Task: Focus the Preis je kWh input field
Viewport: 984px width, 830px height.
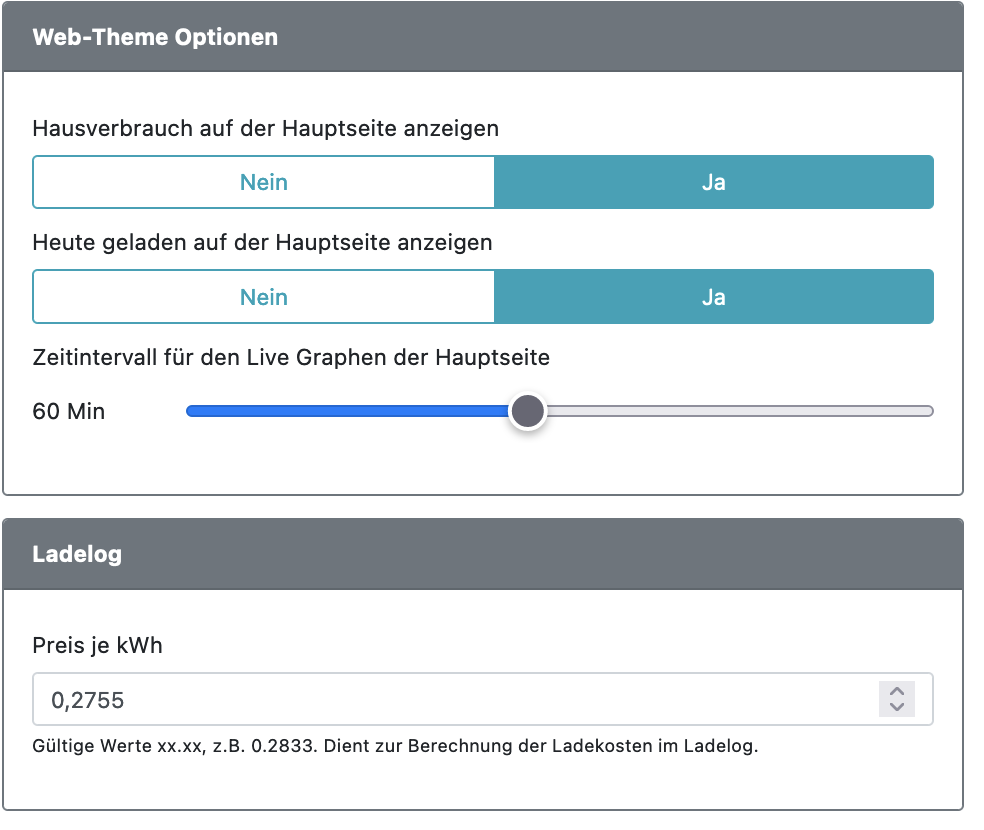Action: click(x=450, y=699)
